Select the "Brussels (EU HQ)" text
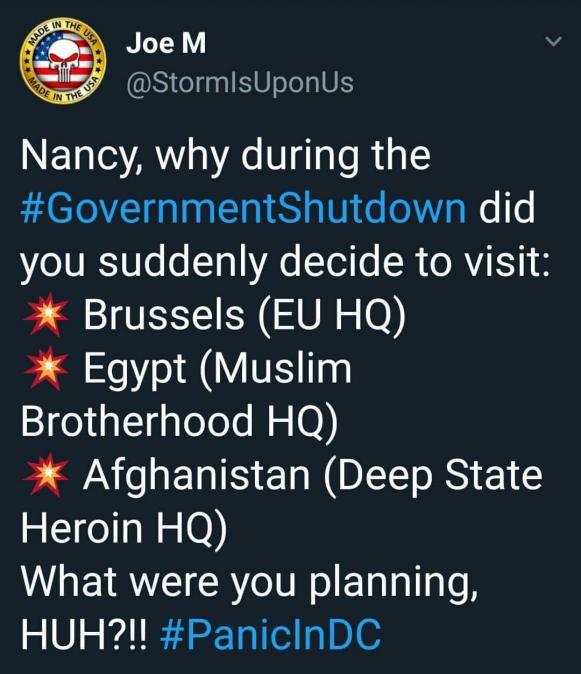The width and height of the screenshot is (581, 674). click(x=245, y=315)
